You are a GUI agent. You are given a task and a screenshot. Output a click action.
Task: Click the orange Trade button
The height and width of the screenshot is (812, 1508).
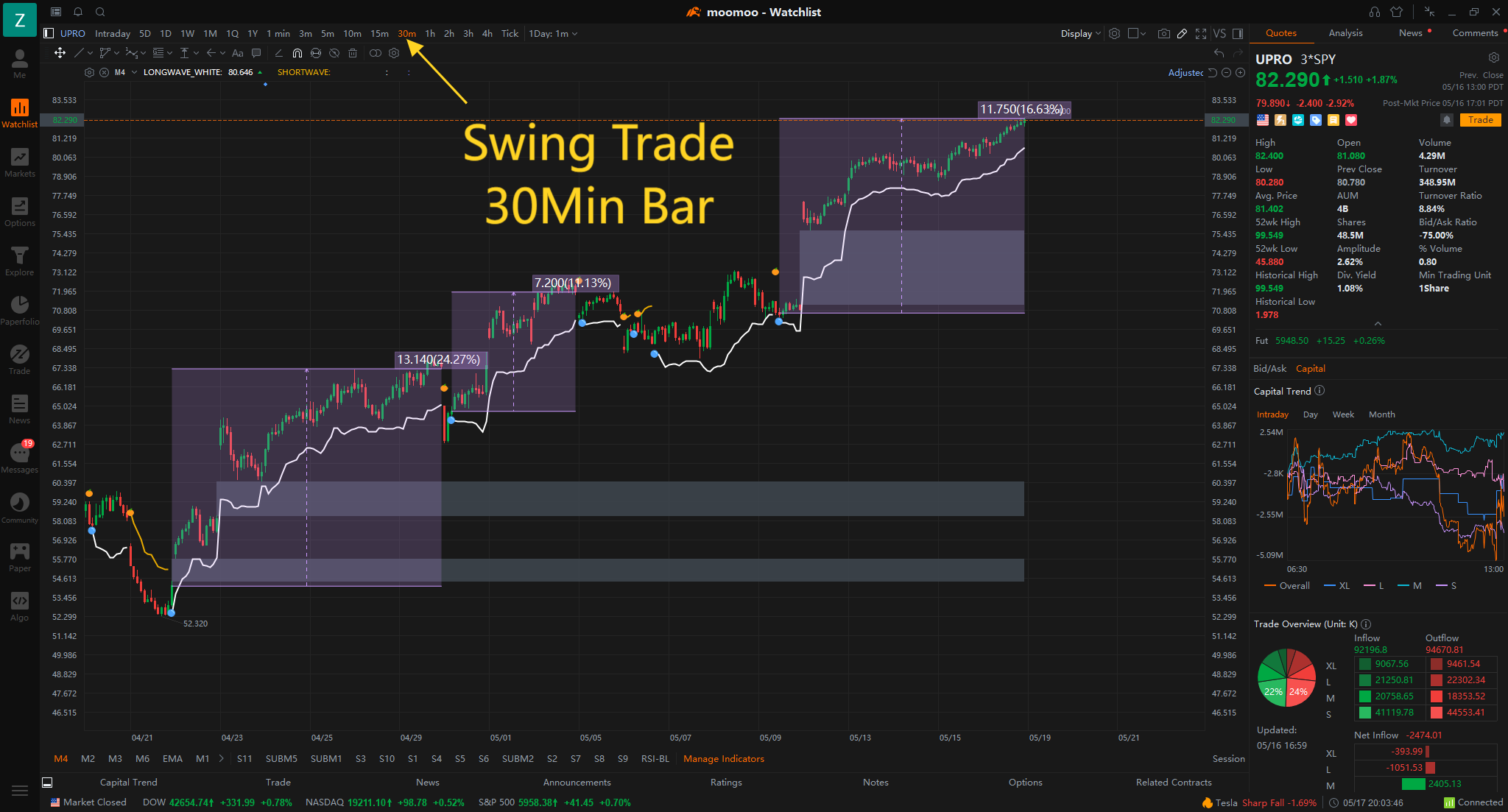[1480, 120]
